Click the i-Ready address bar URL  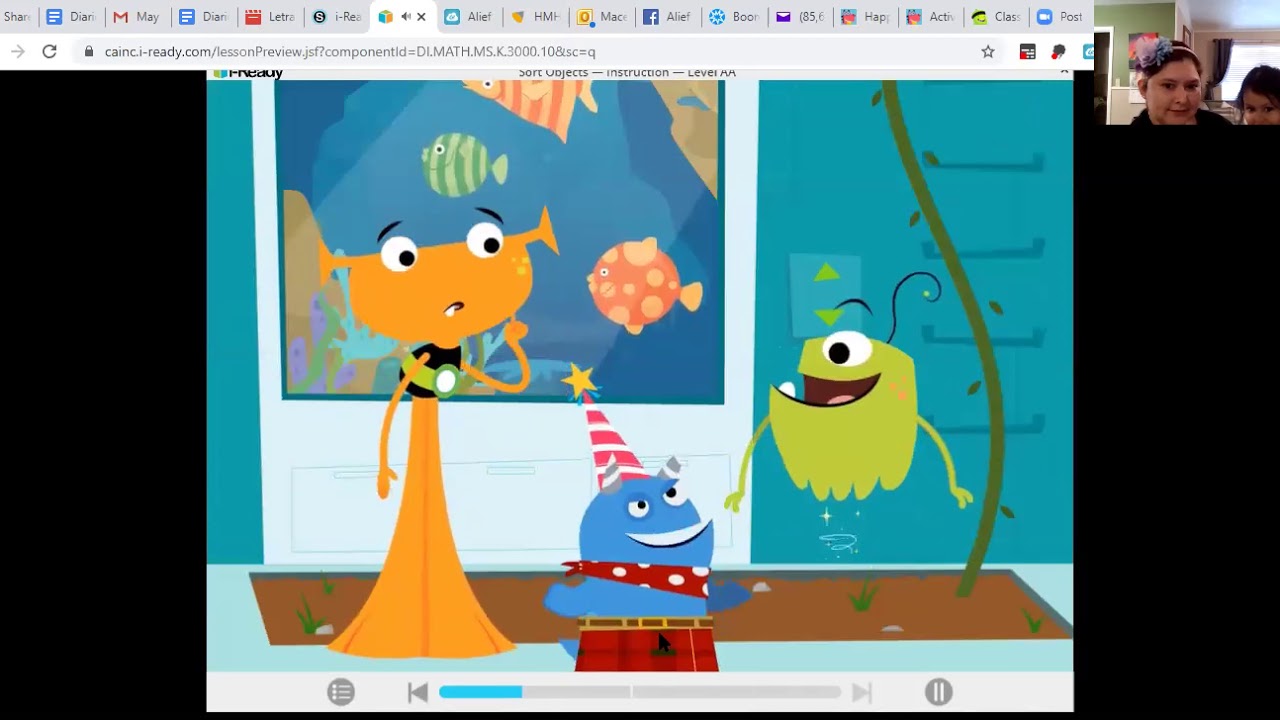click(350, 51)
